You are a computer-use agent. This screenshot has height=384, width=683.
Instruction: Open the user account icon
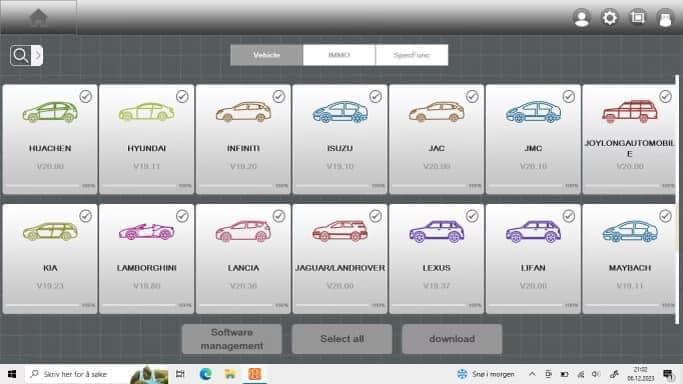point(582,18)
